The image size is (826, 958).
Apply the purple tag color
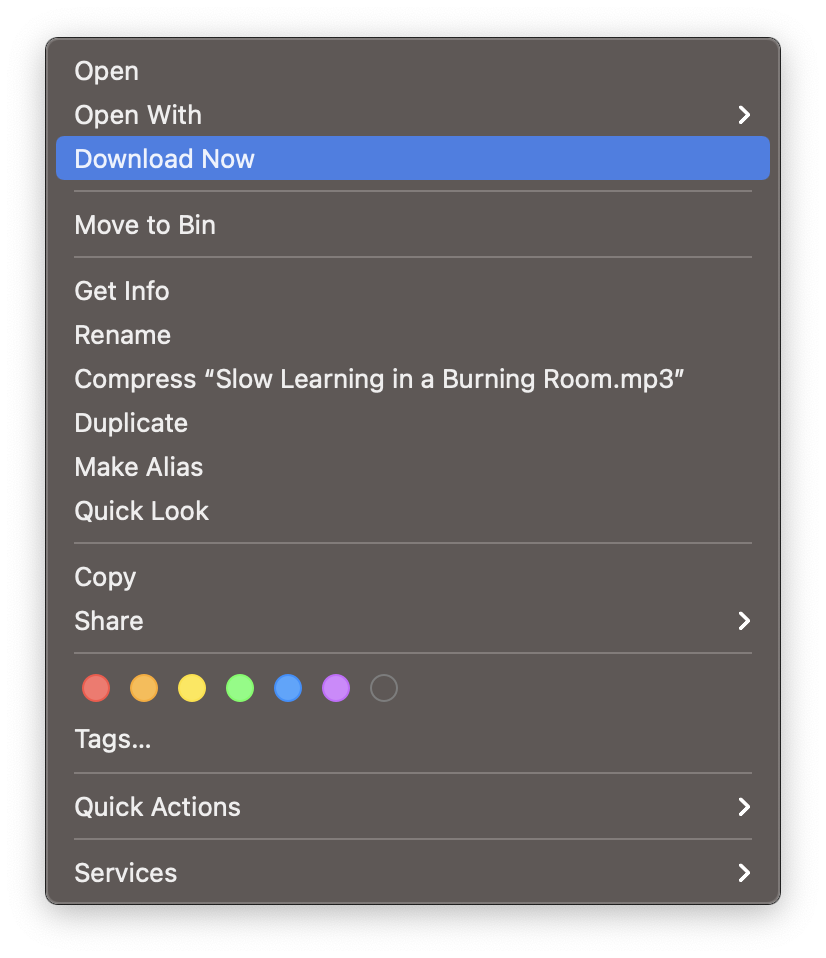coord(336,688)
